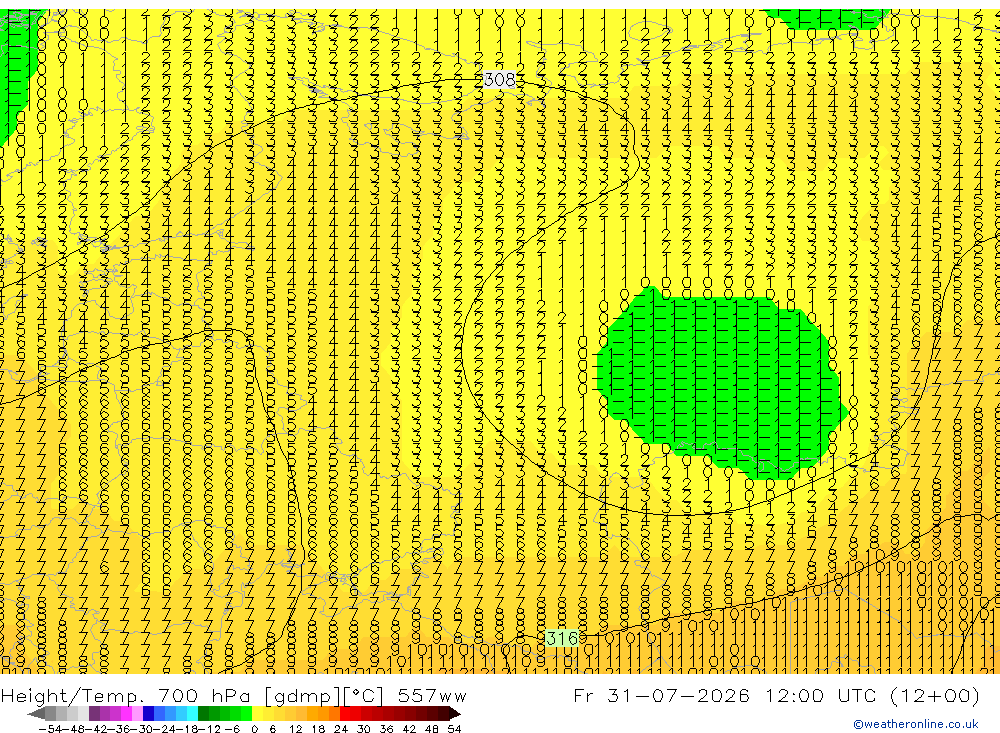Select the dark green swatch at -12
Viewport: 1000px width, 733px height.
[203, 714]
